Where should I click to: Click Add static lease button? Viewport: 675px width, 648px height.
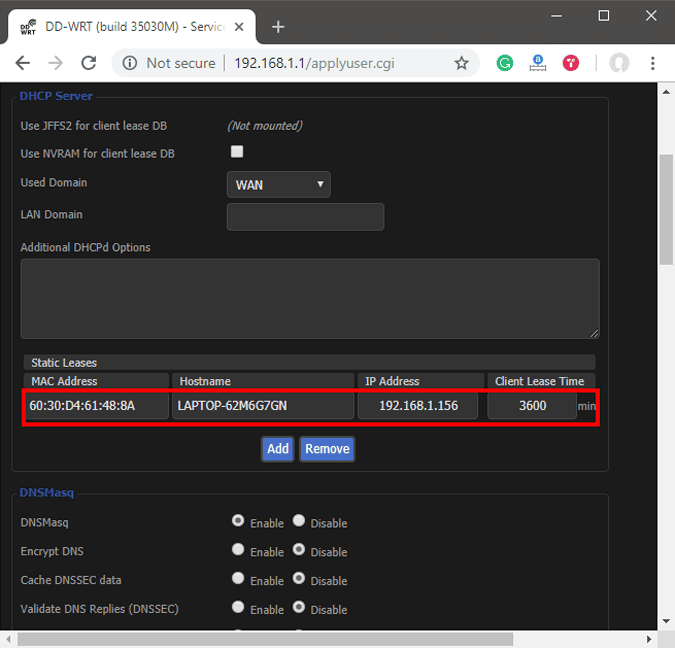[278, 449]
